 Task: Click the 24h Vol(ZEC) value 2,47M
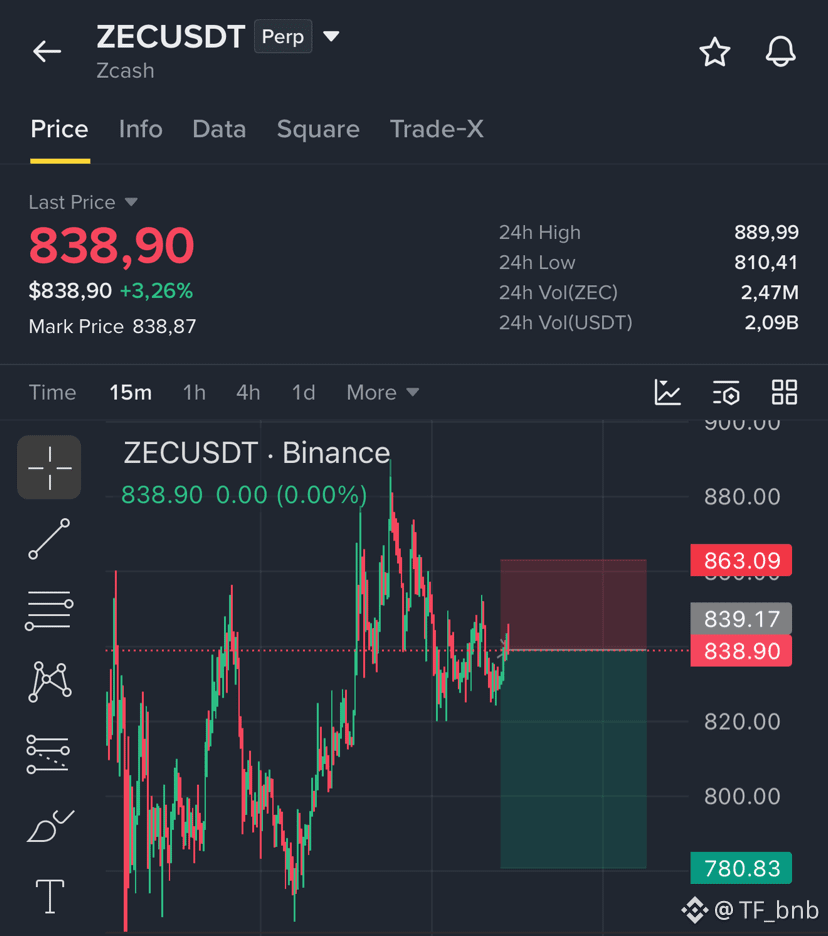pyautogui.click(x=769, y=292)
